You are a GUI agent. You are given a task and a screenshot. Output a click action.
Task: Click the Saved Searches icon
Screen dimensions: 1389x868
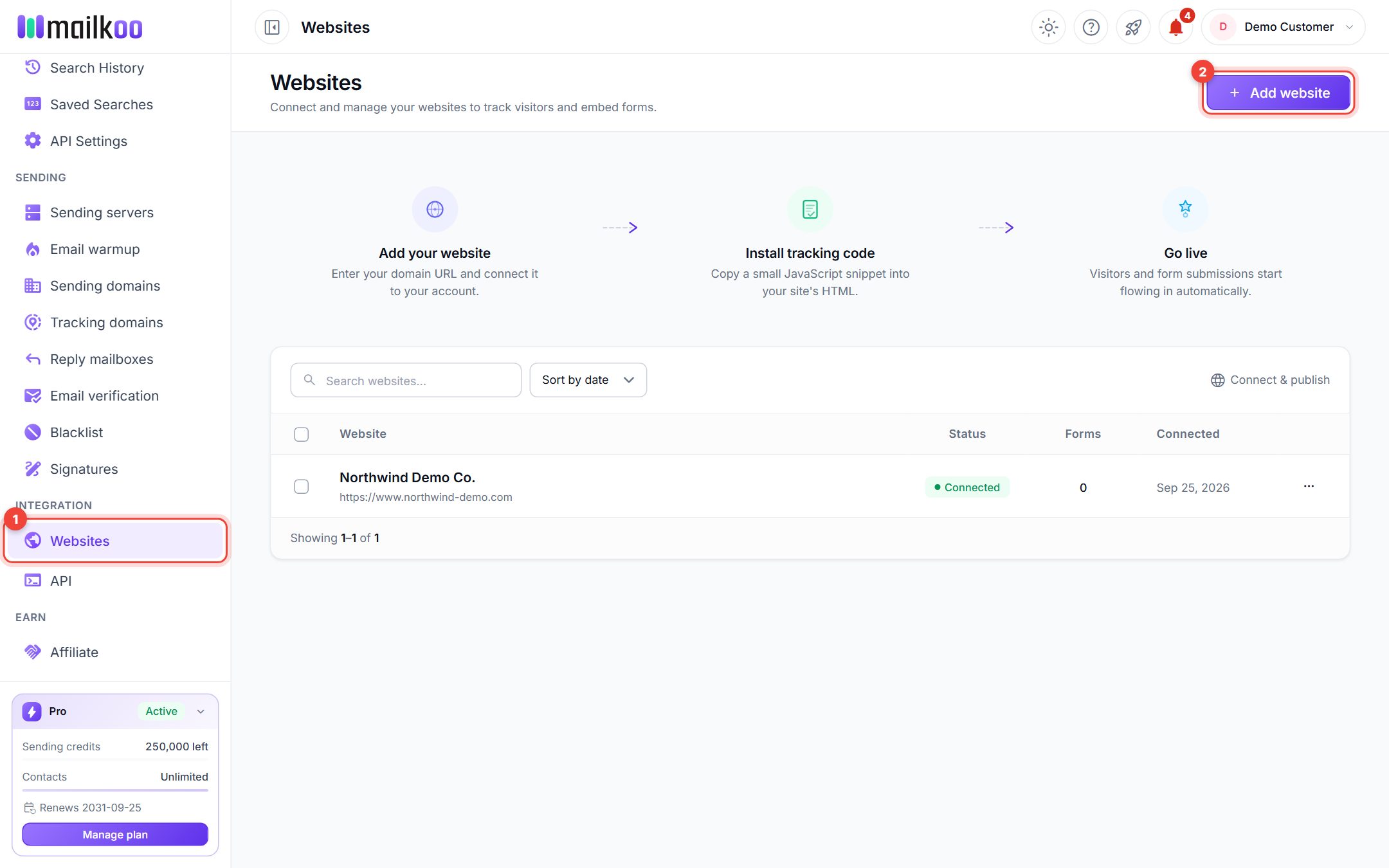pos(32,104)
